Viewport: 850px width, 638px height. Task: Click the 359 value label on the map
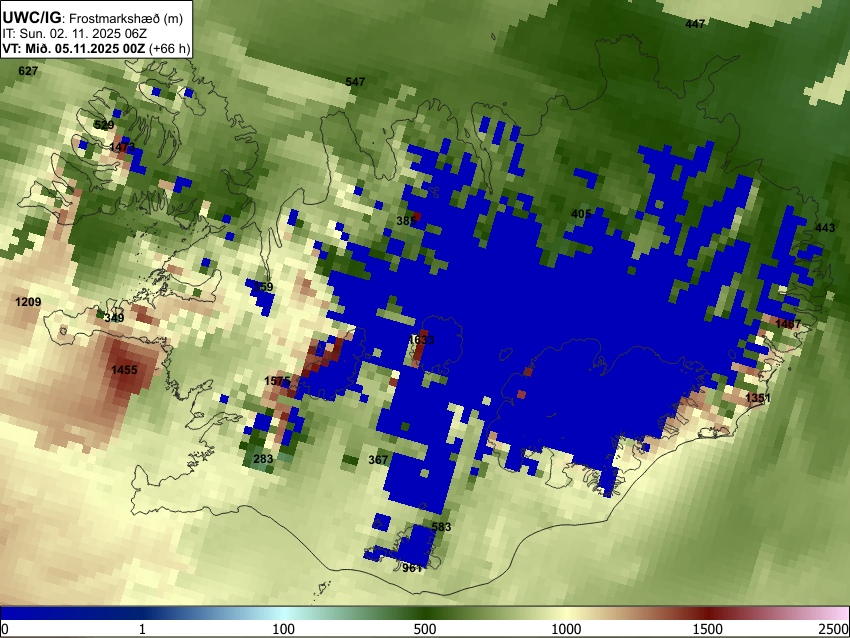(263, 287)
